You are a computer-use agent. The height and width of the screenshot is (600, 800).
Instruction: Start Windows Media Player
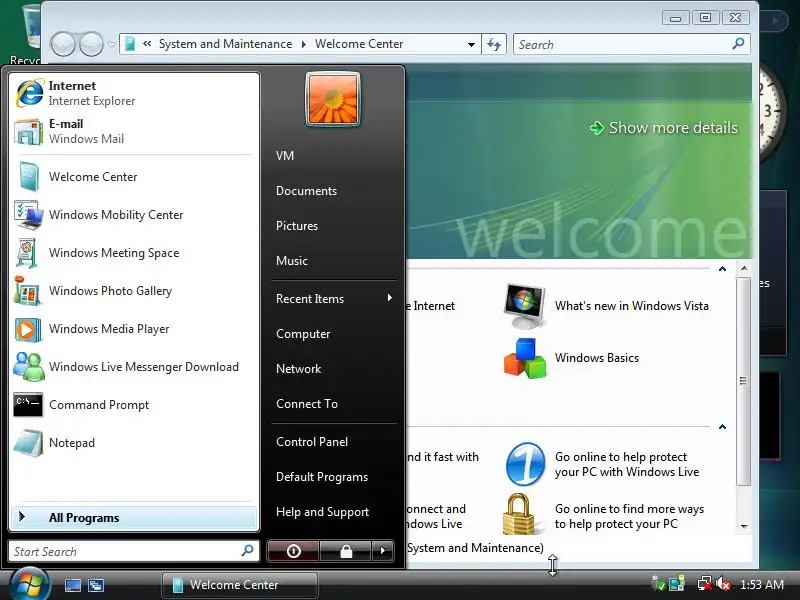pos(134,329)
